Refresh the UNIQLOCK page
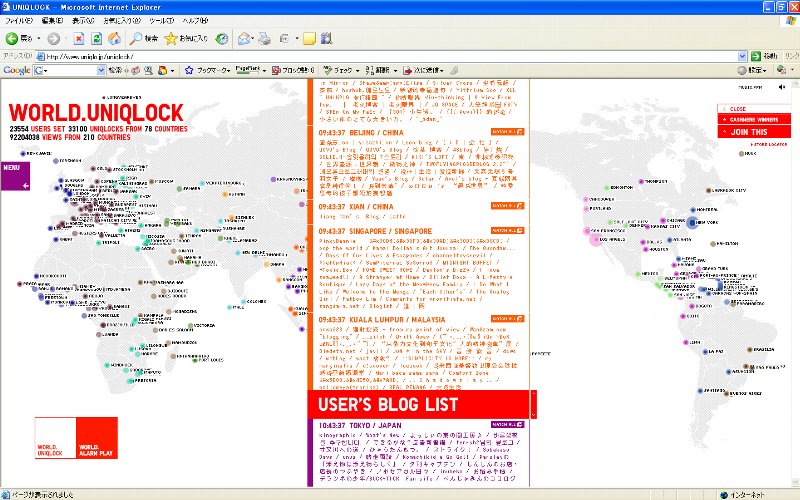This screenshot has height=500, width=800. [x=96, y=38]
